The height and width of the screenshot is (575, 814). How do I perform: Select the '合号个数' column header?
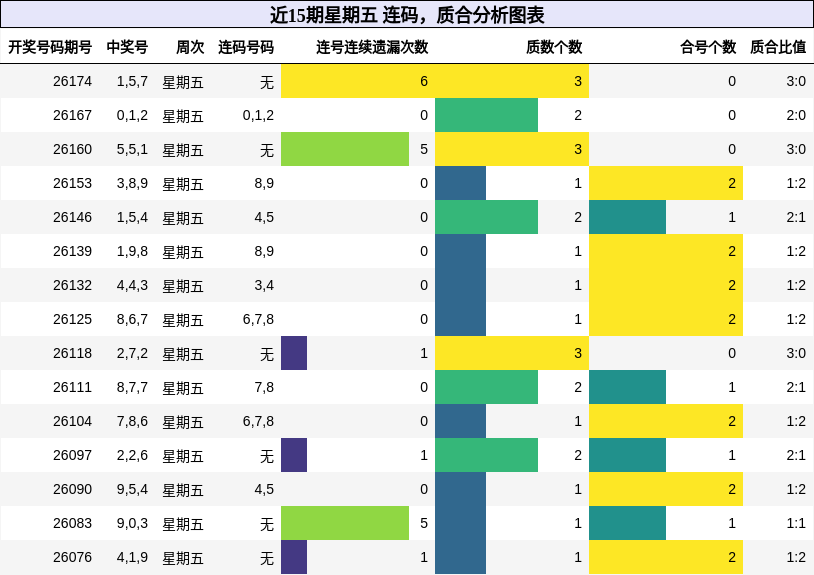click(708, 47)
